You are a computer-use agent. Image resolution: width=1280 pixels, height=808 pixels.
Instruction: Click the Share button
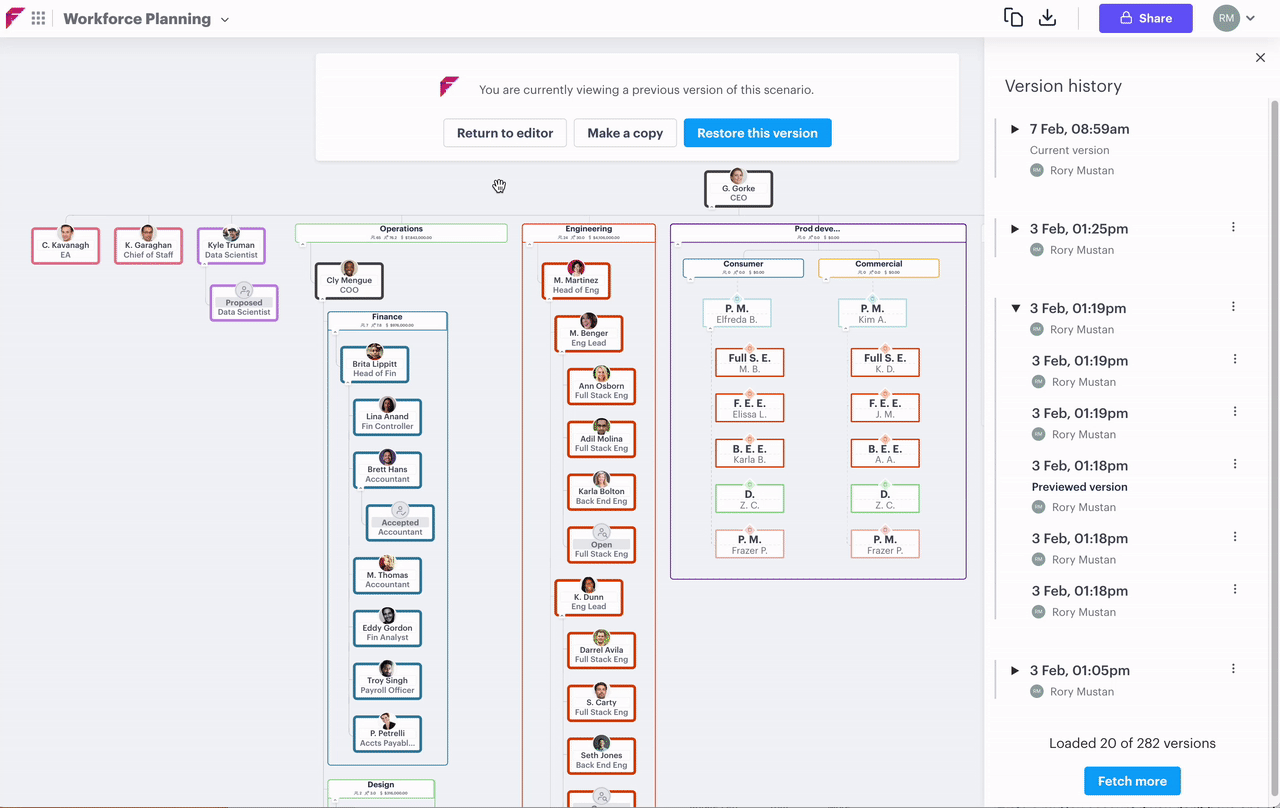coord(1145,18)
